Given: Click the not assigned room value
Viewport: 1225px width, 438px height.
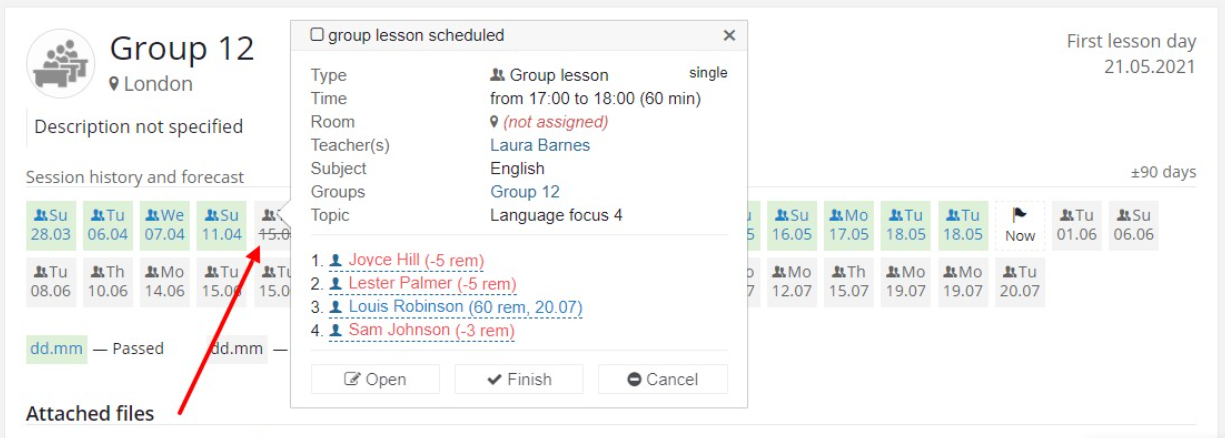Looking at the screenshot, I should (x=555, y=122).
